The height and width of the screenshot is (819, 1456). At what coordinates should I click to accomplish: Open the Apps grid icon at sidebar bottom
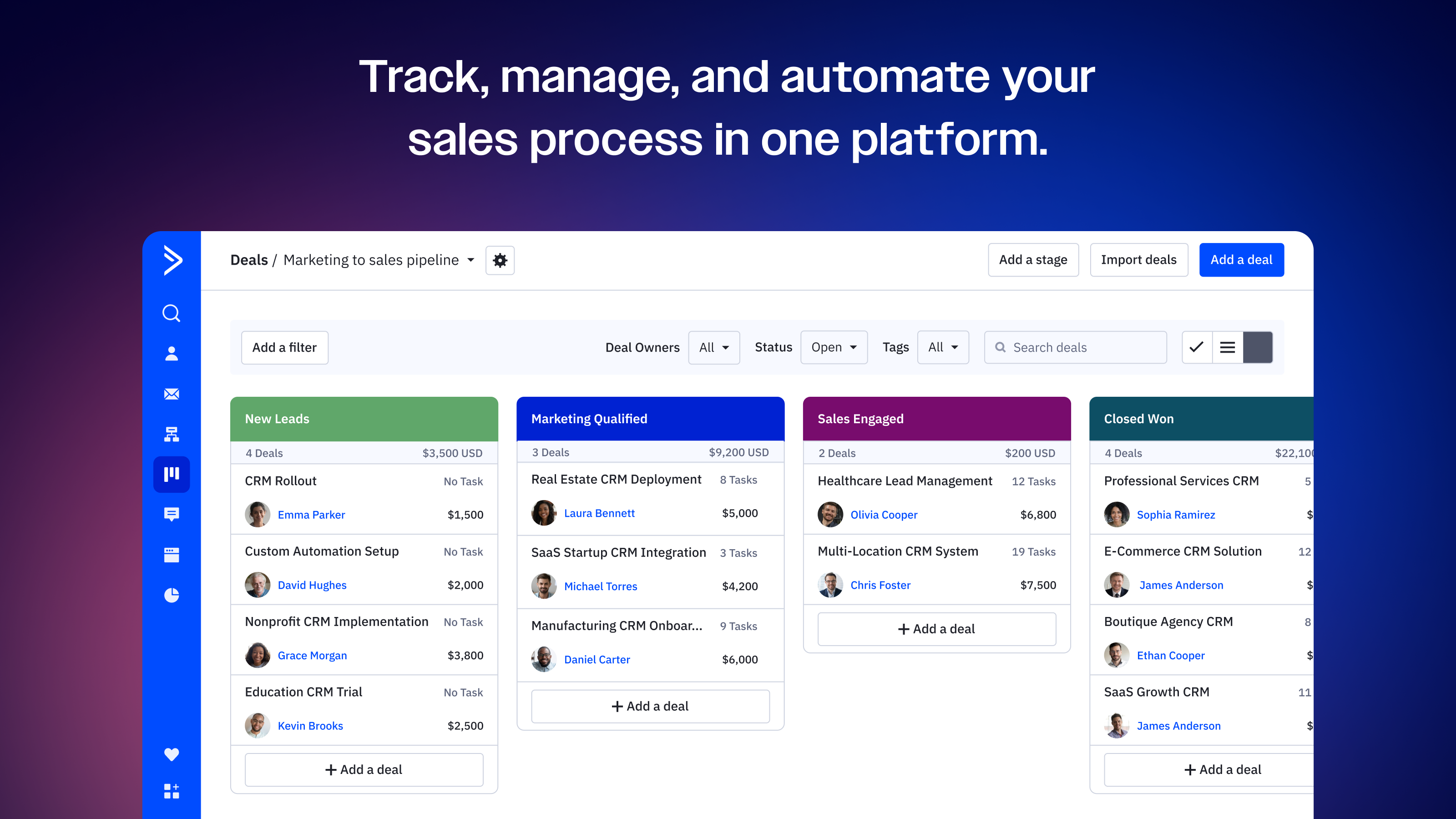click(x=171, y=791)
